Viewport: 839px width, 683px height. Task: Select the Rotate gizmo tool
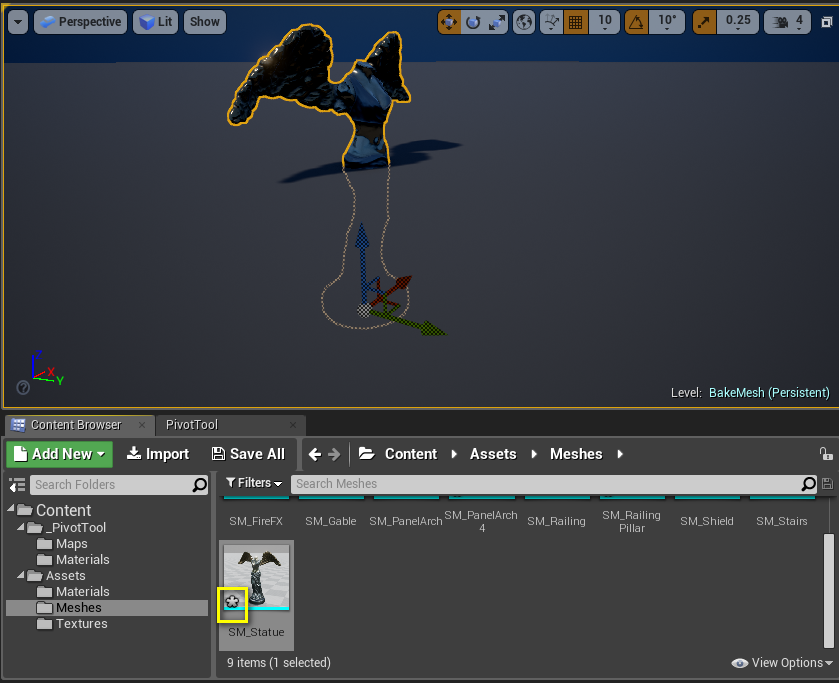pos(473,22)
